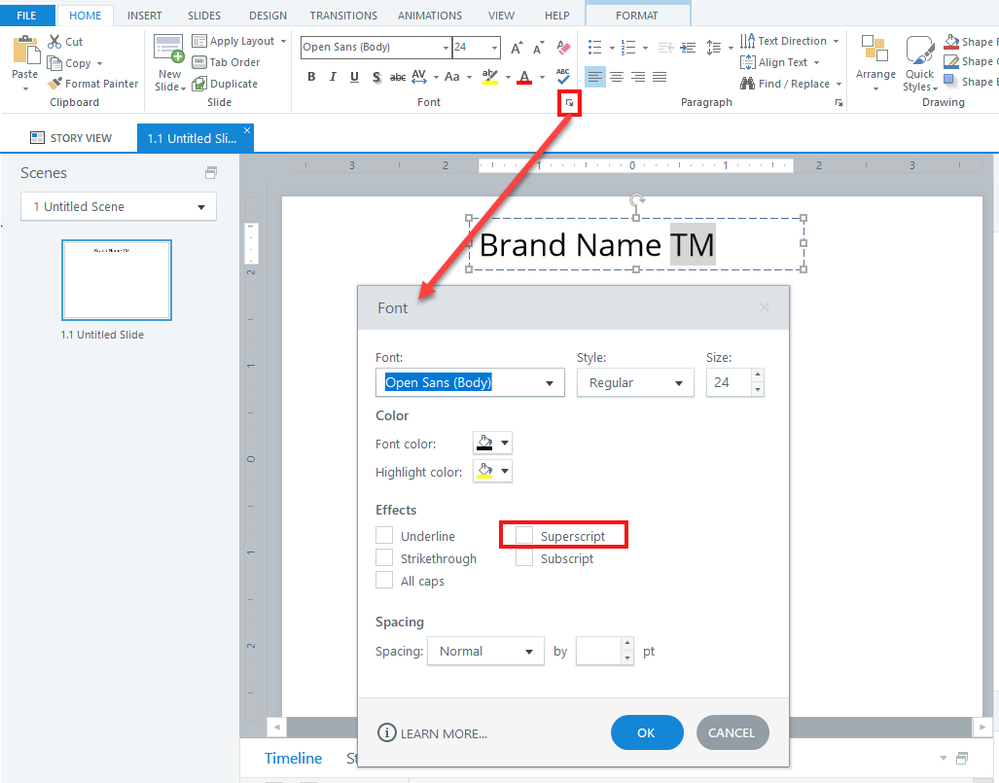Click the LEARN MORE link
The width and height of the screenshot is (999, 783).
click(x=432, y=733)
